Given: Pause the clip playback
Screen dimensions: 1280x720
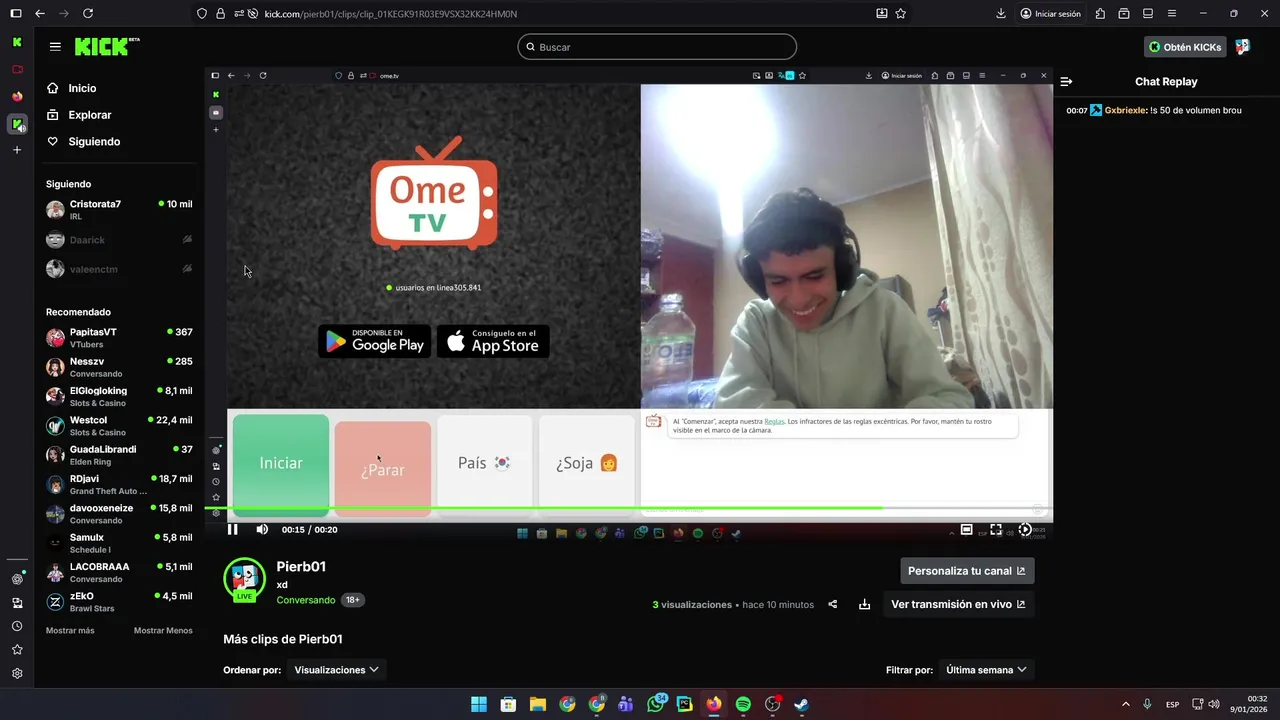Looking at the screenshot, I should (x=233, y=529).
